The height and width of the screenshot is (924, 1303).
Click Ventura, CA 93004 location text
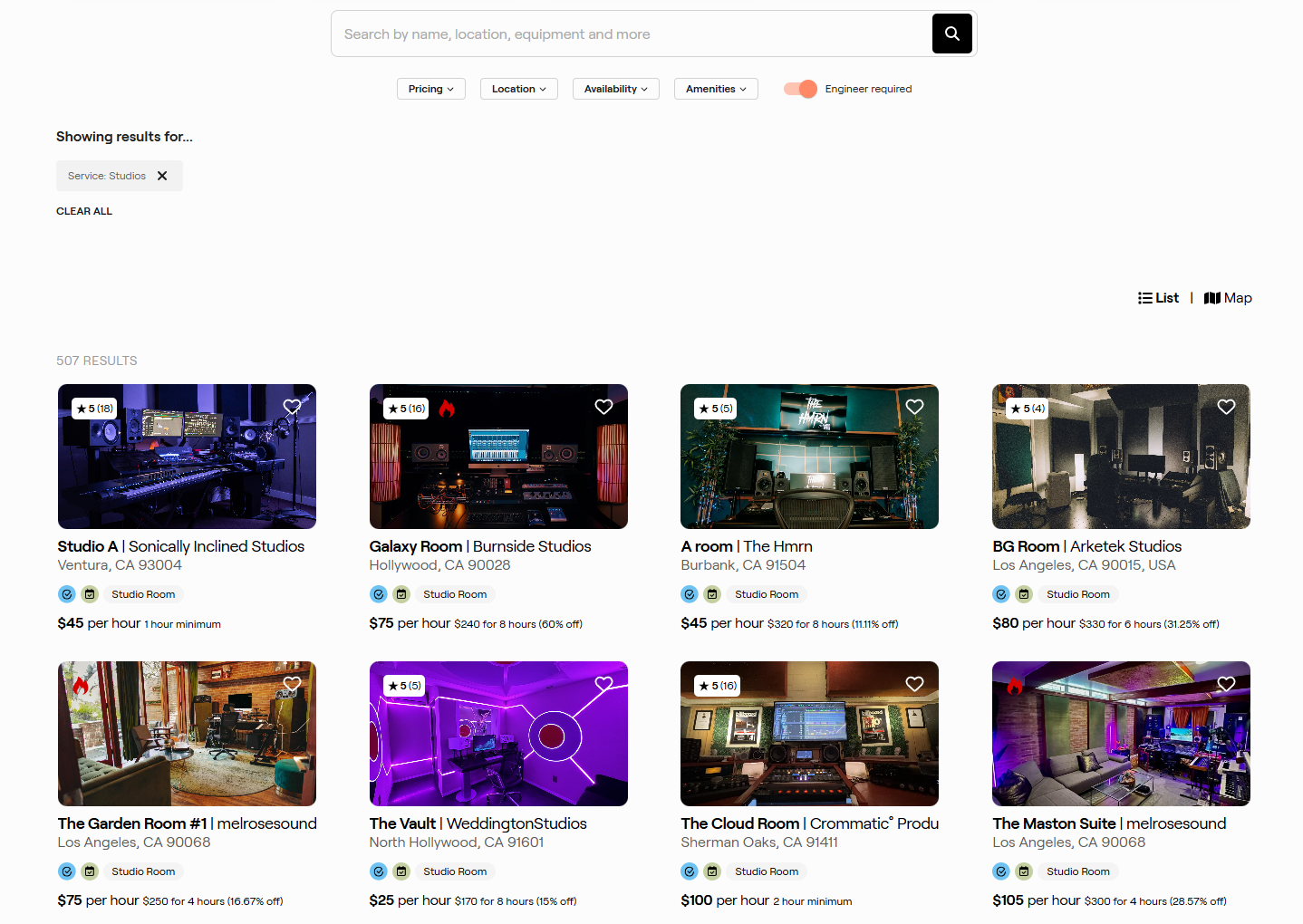coord(120,565)
